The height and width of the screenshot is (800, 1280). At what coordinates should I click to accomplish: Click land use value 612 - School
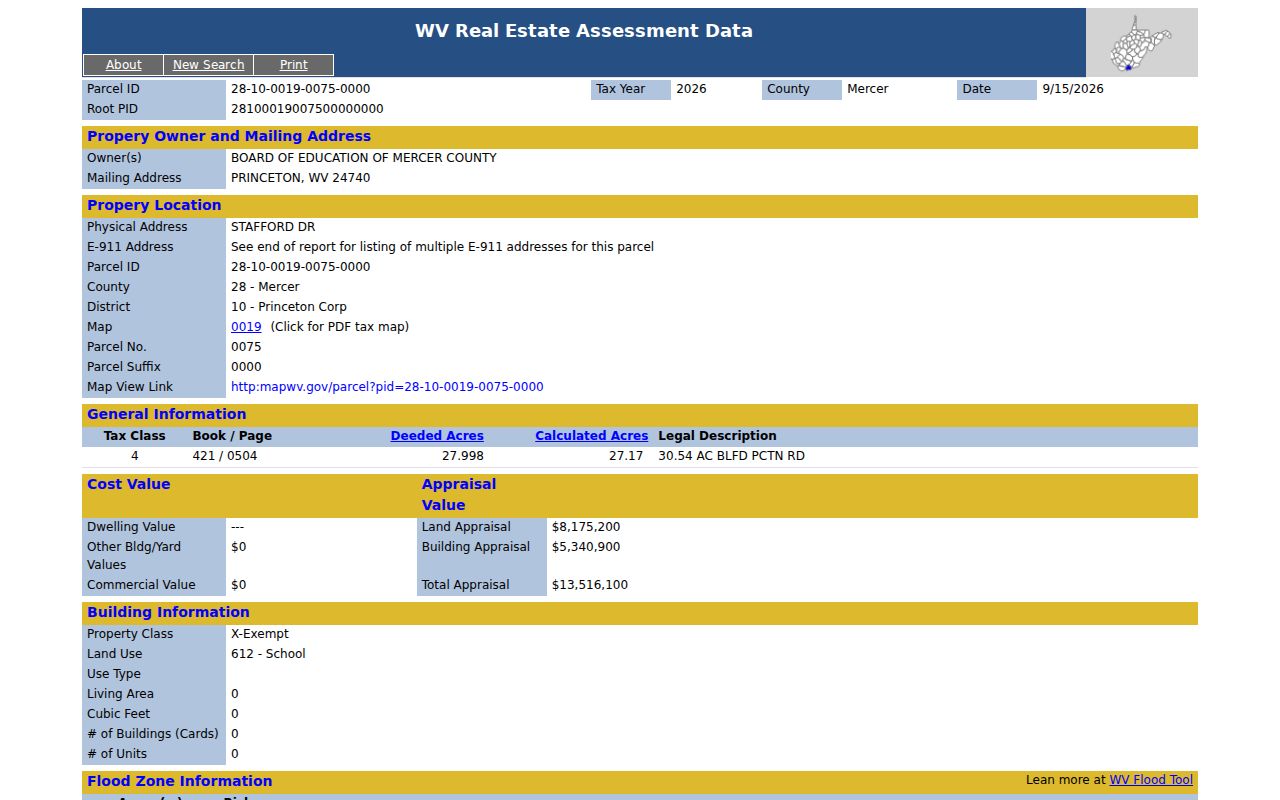[x=268, y=654]
